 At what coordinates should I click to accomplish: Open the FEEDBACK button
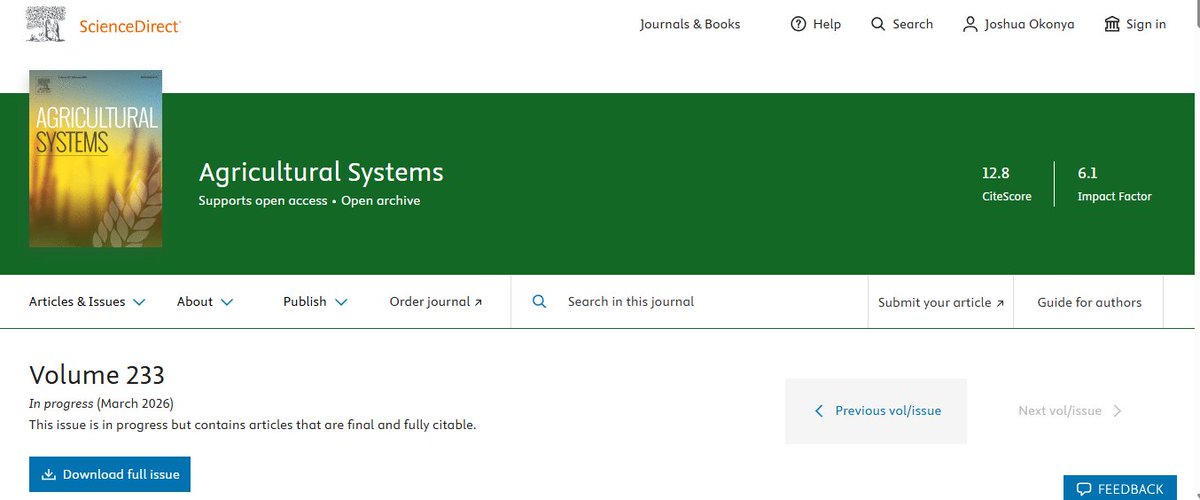1120,488
